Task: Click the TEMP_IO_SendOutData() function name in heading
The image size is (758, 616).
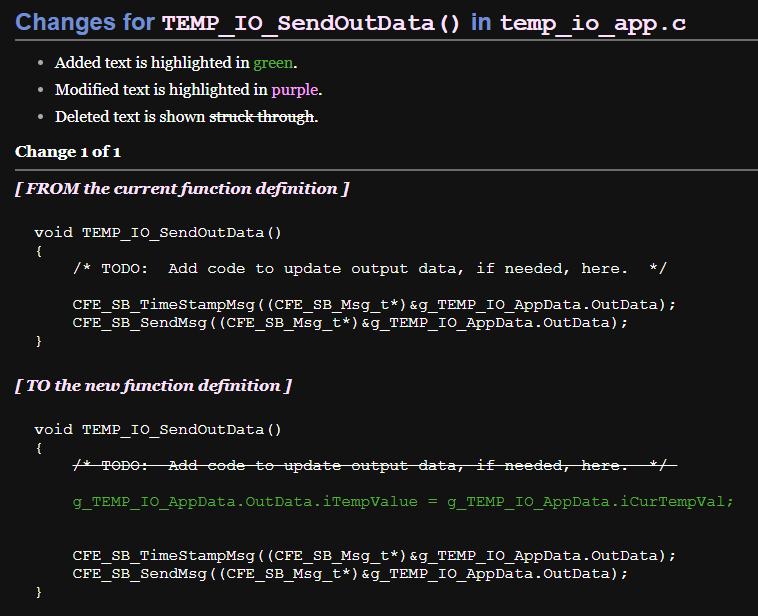Action: [x=311, y=22]
